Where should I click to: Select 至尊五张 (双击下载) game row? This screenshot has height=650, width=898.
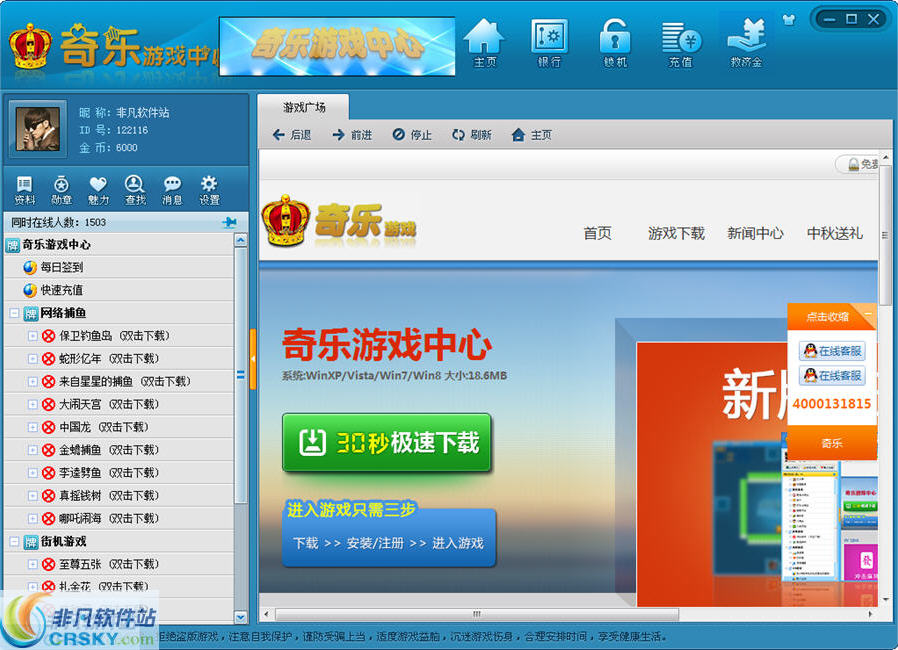tap(119, 564)
